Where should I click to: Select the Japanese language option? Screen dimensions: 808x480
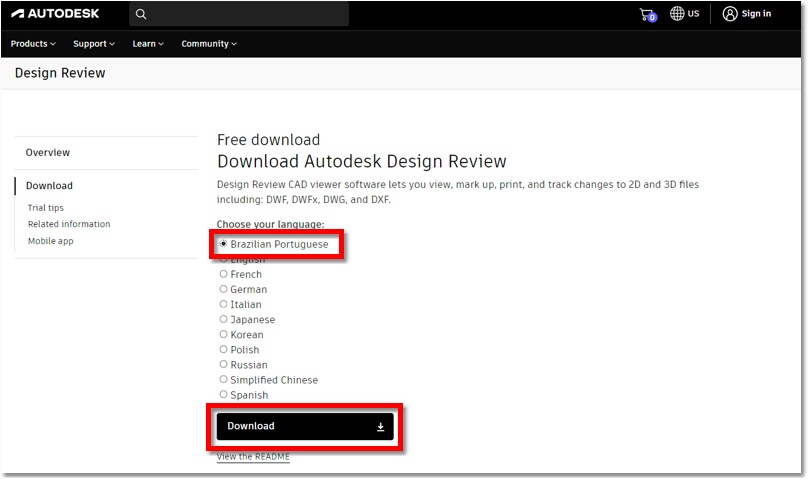coord(247,320)
